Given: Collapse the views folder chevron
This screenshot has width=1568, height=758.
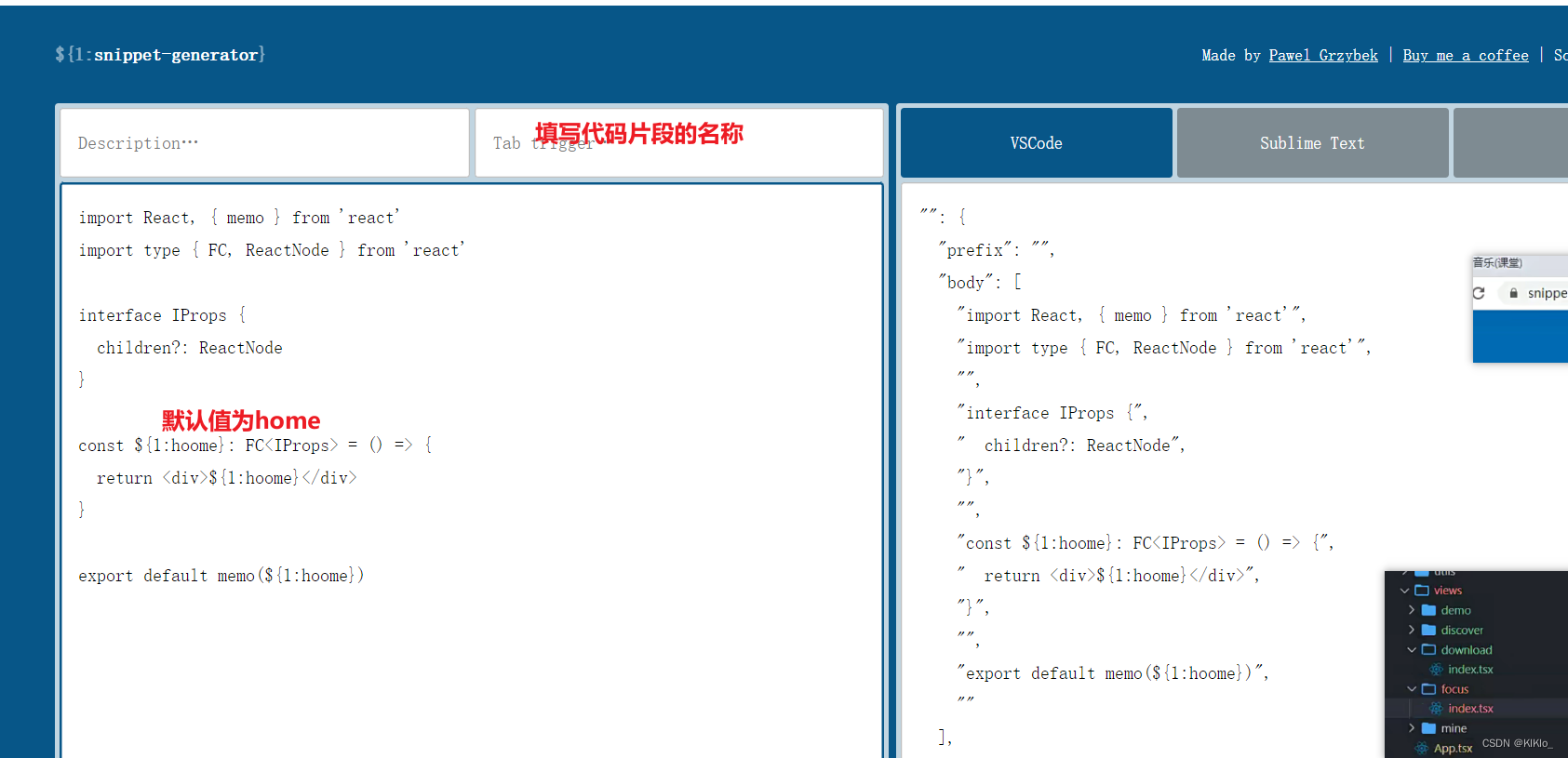Looking at the screenshot, I should [1404, 591].
